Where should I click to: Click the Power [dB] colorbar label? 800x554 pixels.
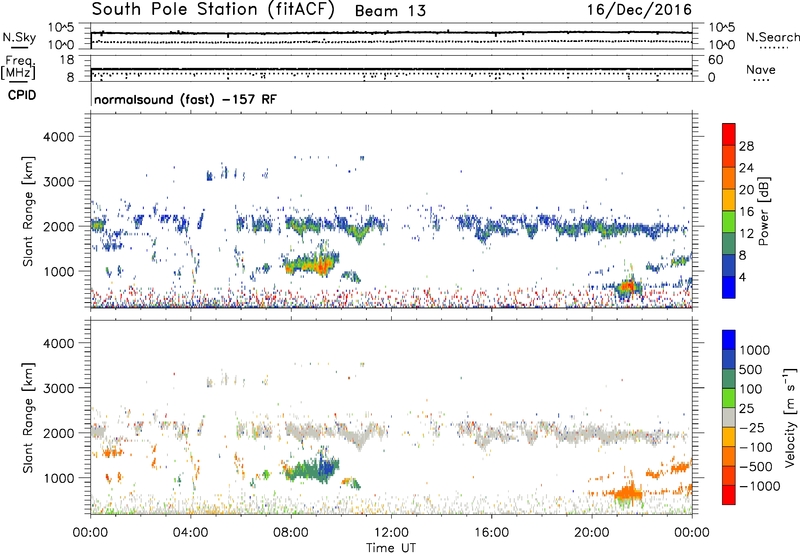[764, 211]
